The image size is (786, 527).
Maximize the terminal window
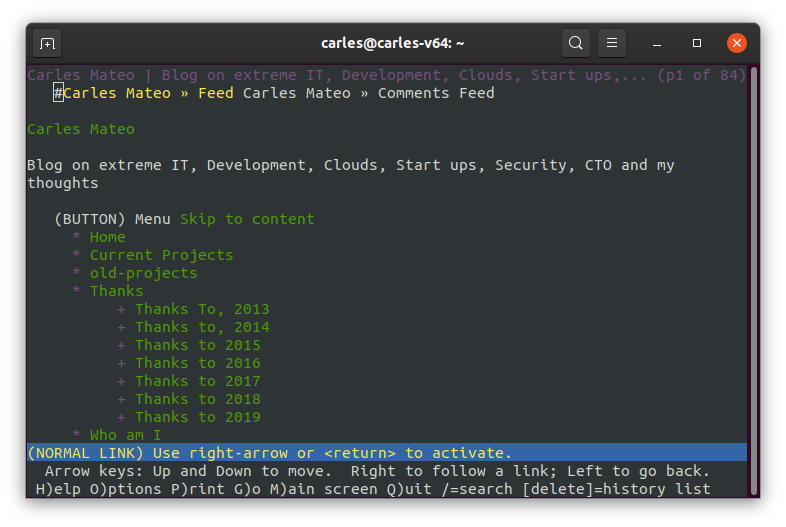(697, 43)
